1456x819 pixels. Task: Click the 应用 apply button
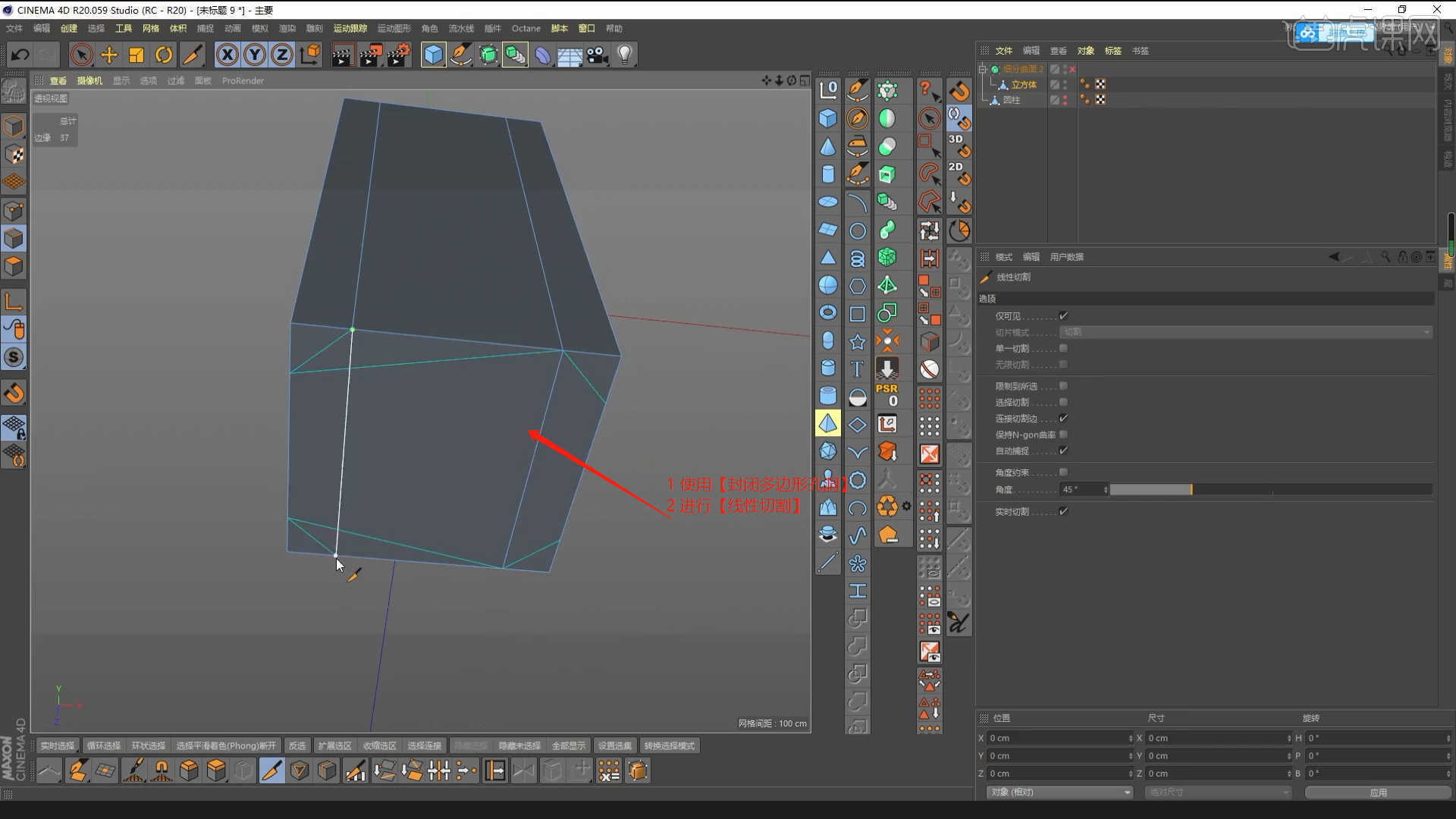[x=1378, y=792]
